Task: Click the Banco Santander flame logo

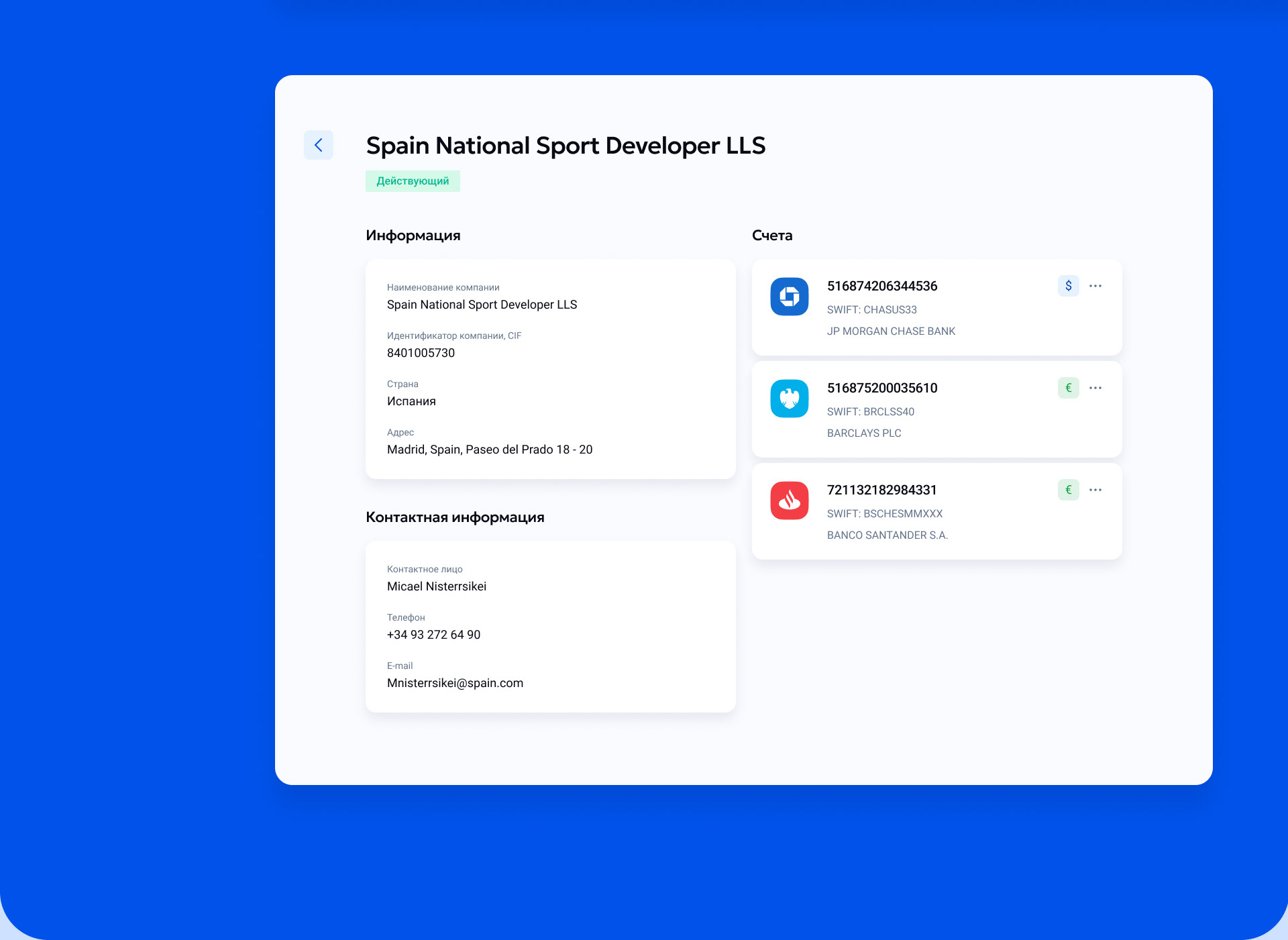Action: pyautogui.click(x=789, y=501)
